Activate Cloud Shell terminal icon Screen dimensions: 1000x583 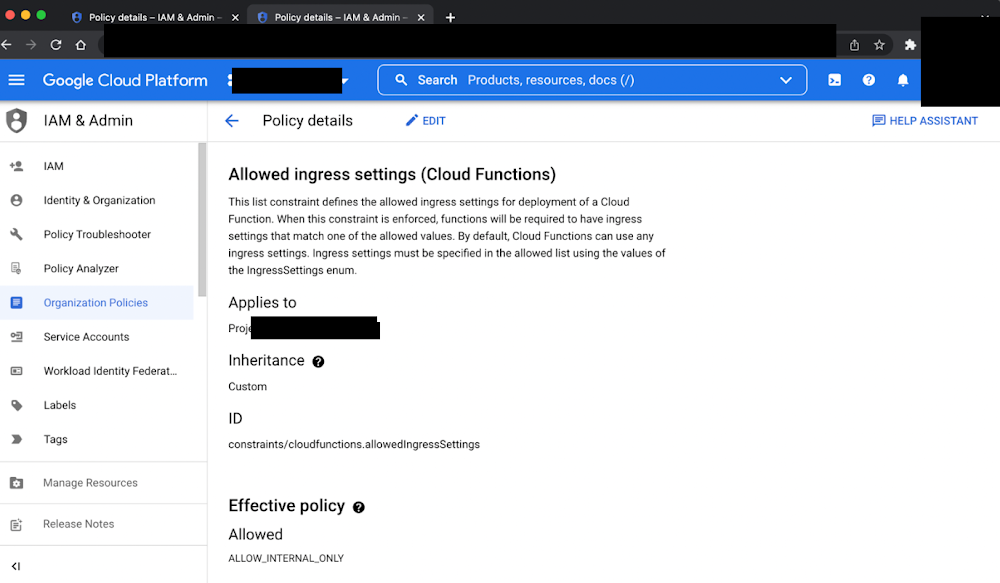[x=834, y=80]
